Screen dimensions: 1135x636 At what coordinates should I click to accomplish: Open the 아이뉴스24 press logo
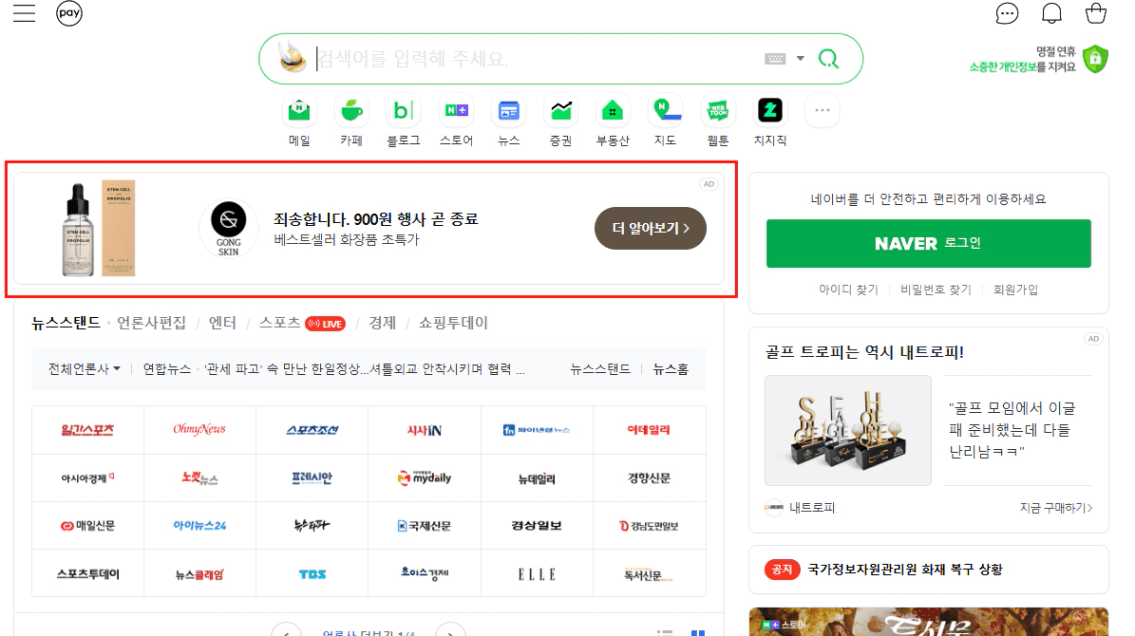pos(200,526)
